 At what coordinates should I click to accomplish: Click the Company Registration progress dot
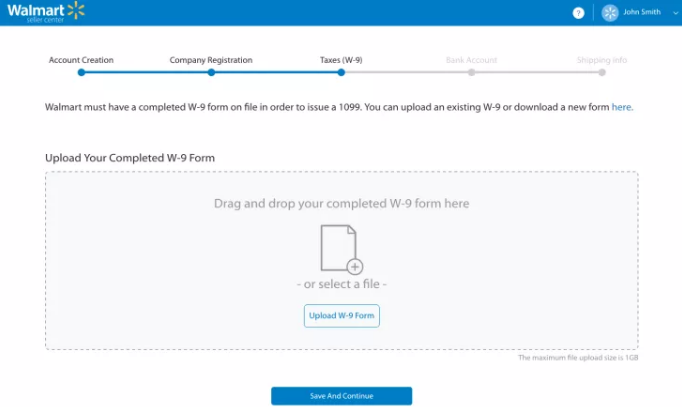pyautogui.click(x=211, y=73)
